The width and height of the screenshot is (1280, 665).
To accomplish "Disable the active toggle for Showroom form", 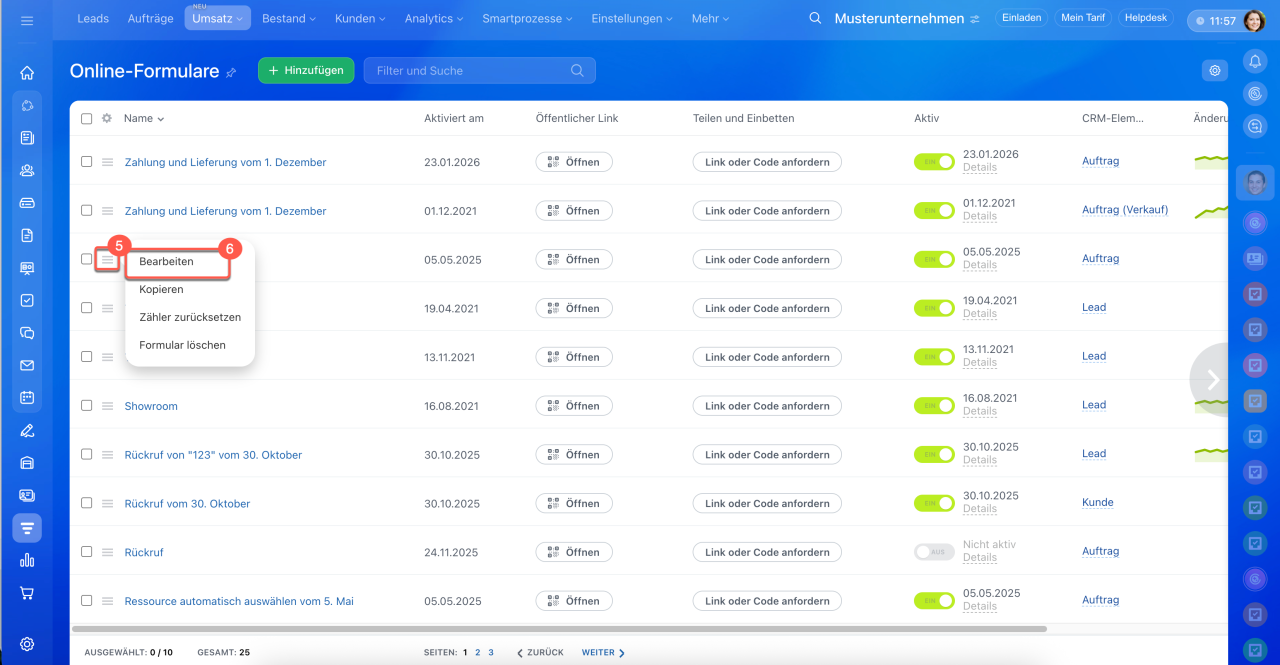I will coord(934,405).
